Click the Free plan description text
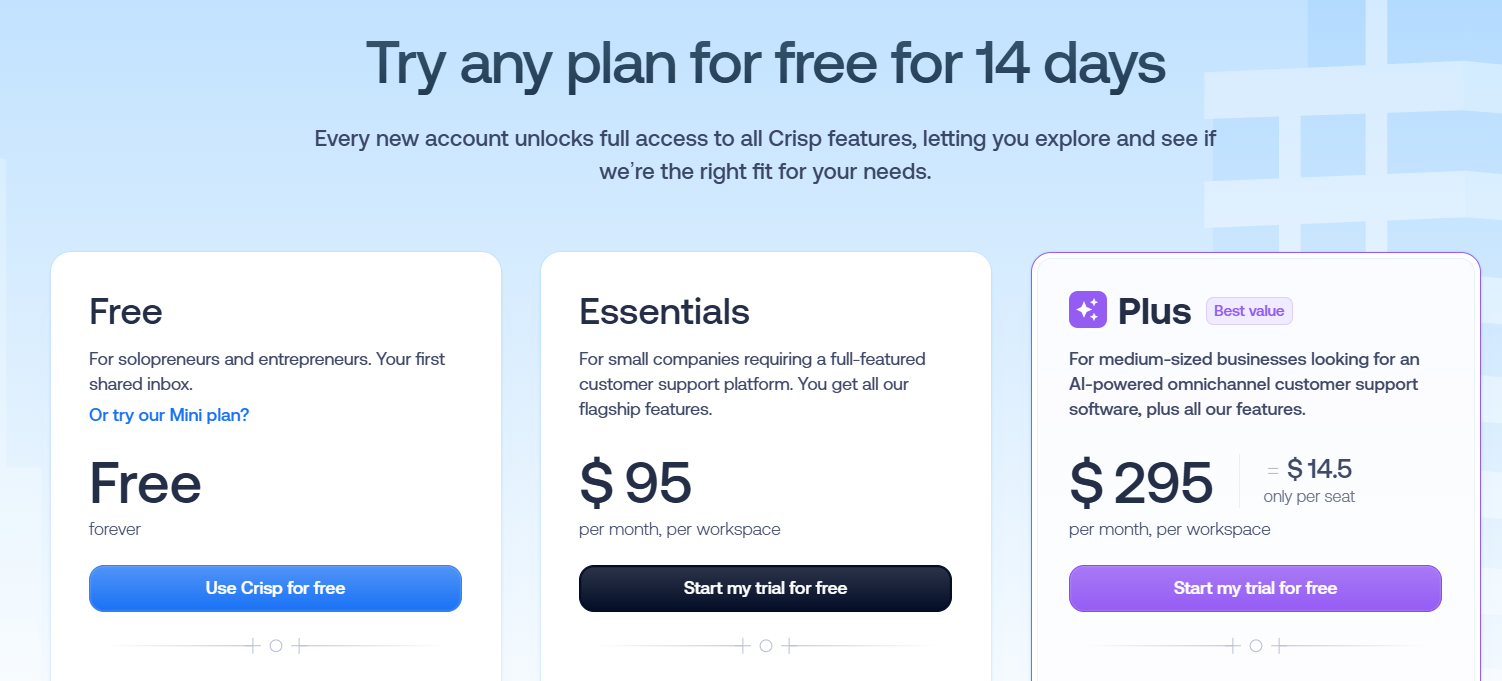Viewport: 1502px width, 681px height. tap(267, 371)
